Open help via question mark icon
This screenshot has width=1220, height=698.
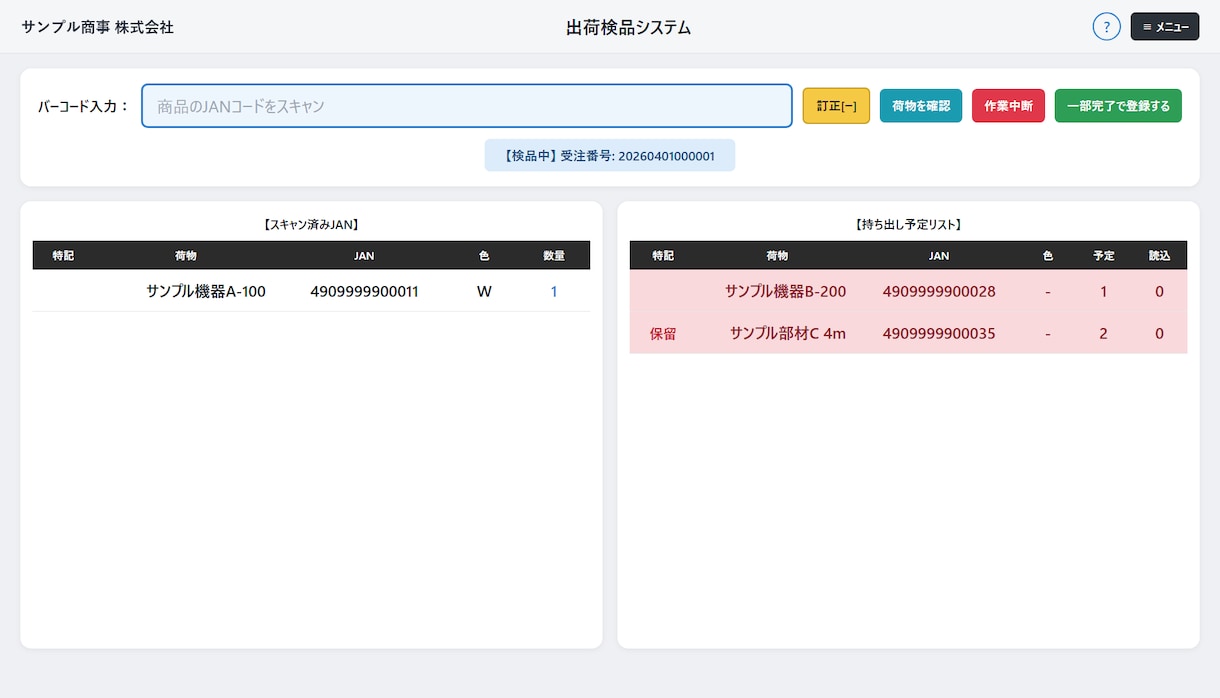[x=1106, y=27]
